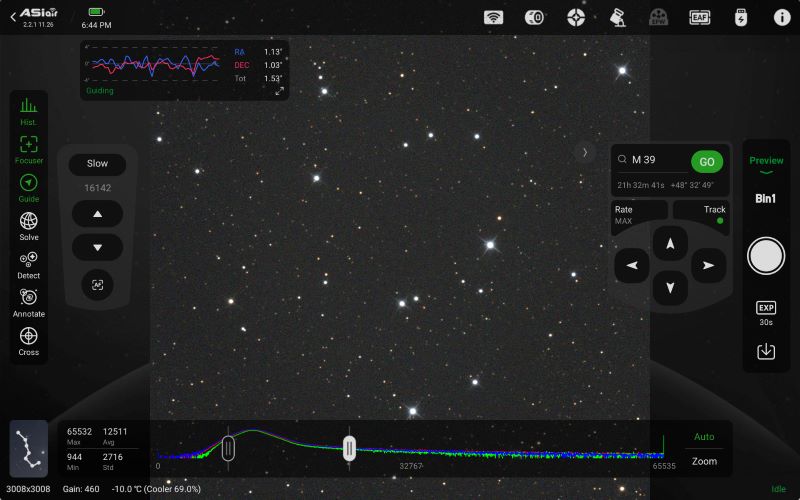800x500 pixels.
Task: Slew mount north with up arrow
Action: pos(670,244)
